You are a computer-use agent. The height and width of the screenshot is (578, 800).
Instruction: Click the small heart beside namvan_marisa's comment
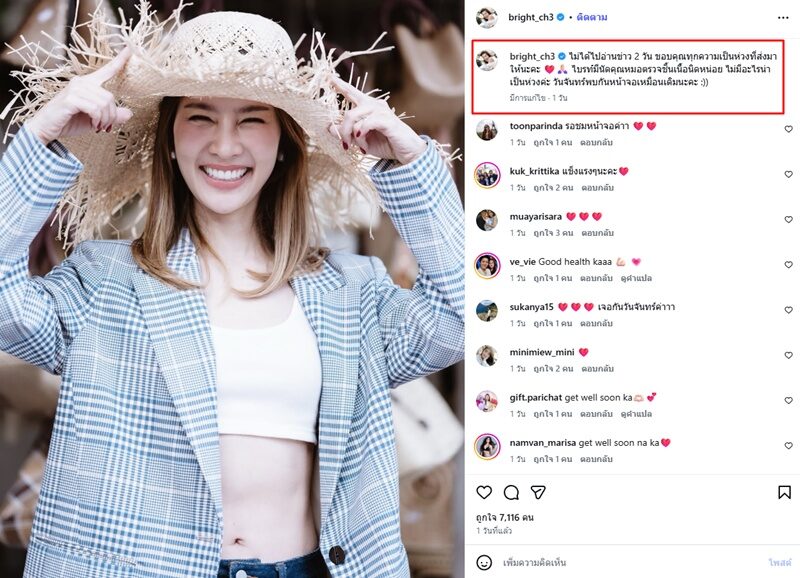tap(788, 446)
